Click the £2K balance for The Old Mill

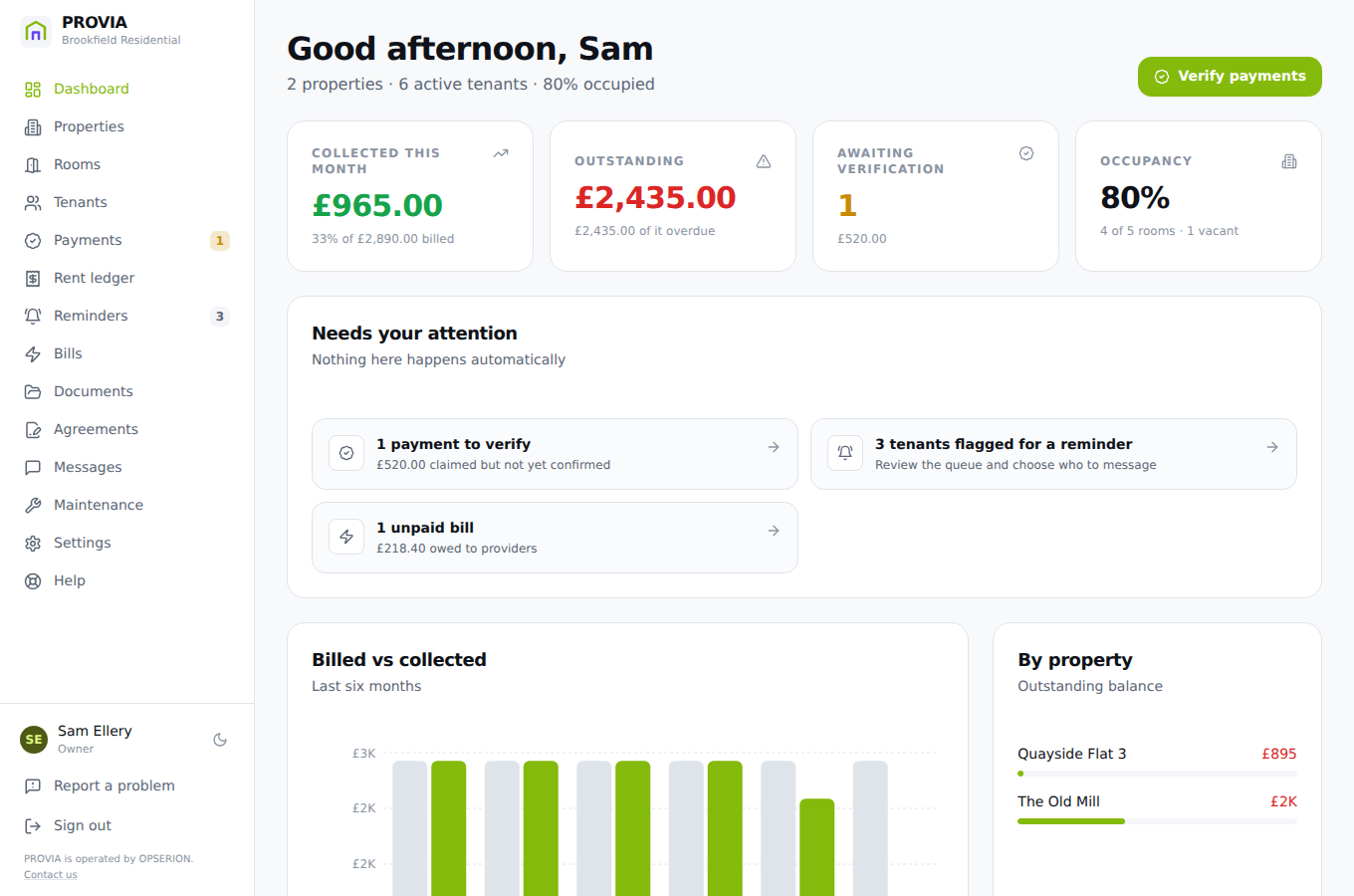click(1283, 801)
